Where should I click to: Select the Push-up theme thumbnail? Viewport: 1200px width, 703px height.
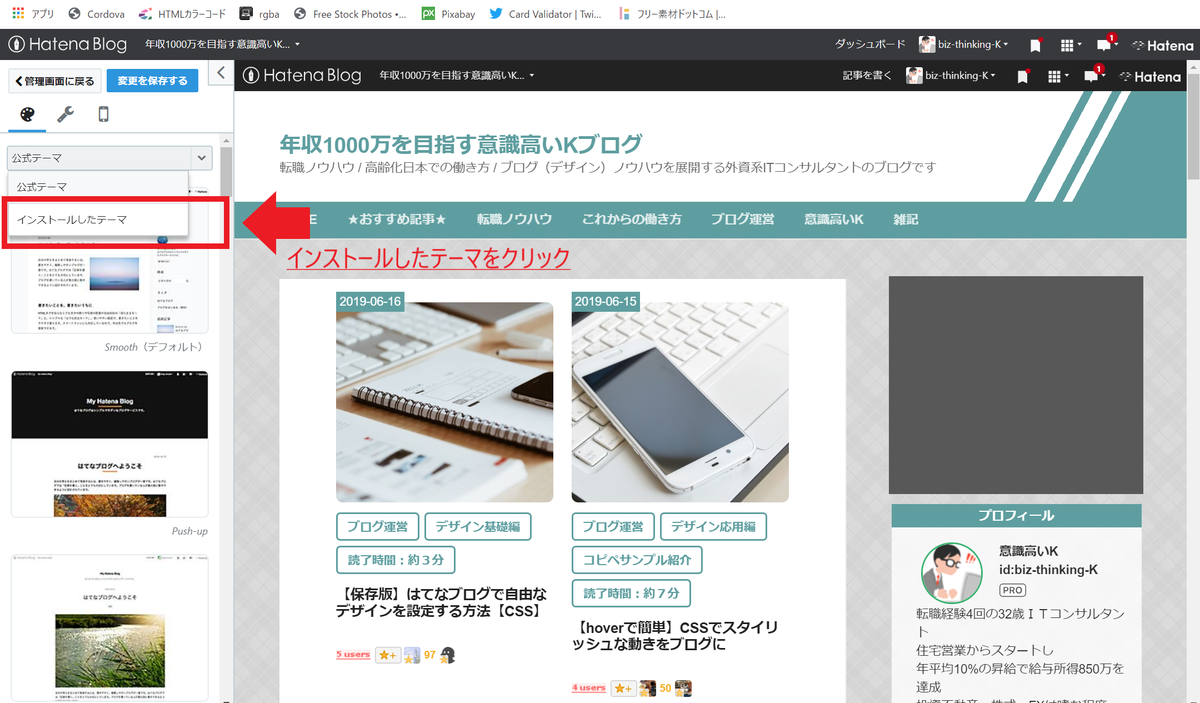[x=109, y=444]
